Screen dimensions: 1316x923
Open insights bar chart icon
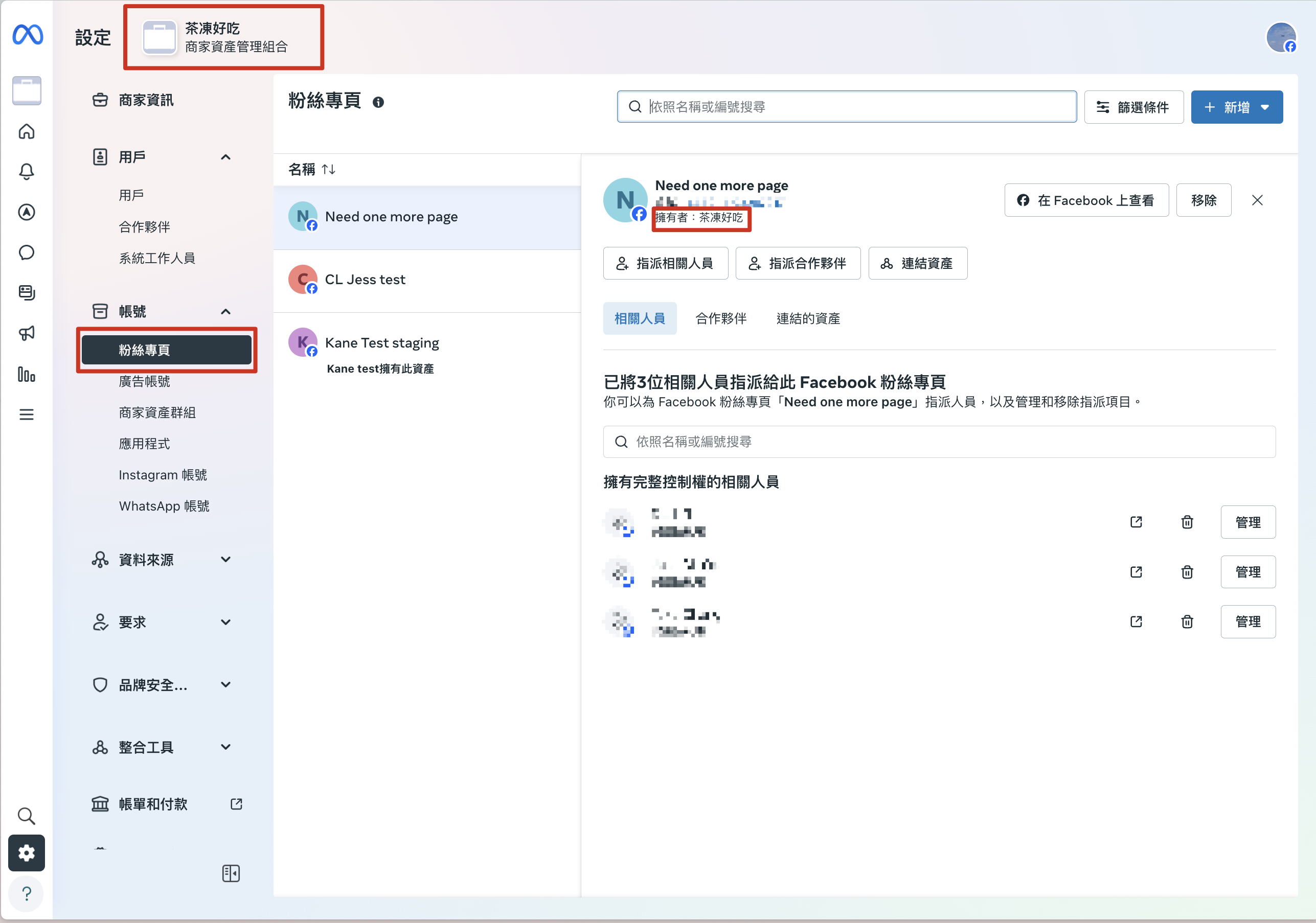(27, 374)
